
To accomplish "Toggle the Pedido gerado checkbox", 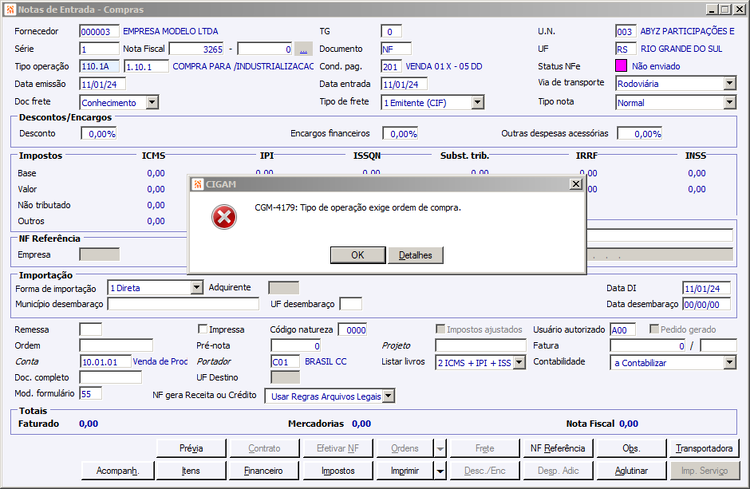I will coord(654,329).
